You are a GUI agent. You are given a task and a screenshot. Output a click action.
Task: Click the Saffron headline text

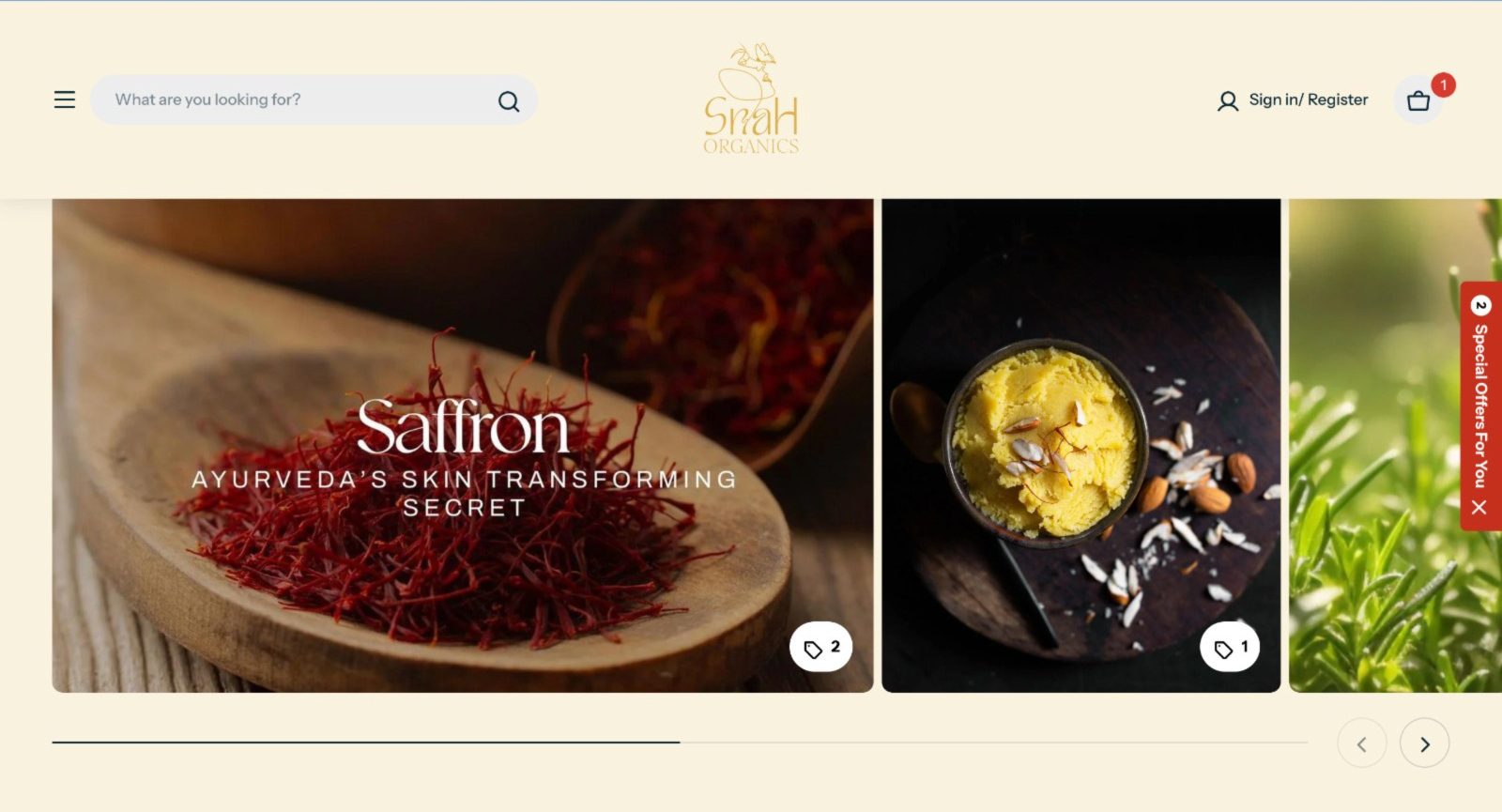pyautogui.click(x=463, y=427)
